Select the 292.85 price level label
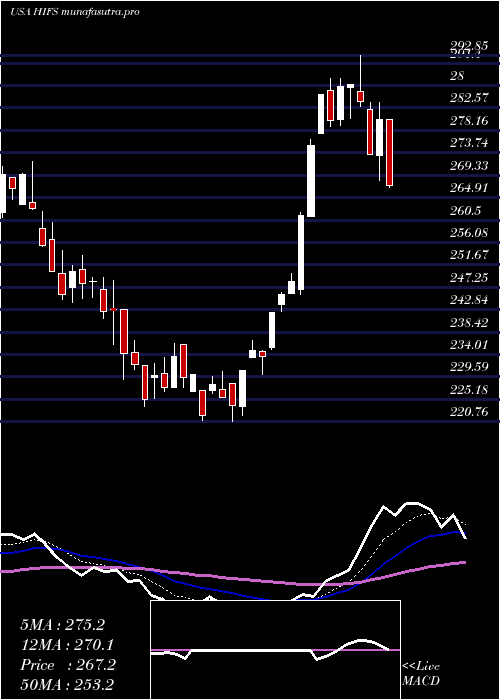 coord(467,47)
